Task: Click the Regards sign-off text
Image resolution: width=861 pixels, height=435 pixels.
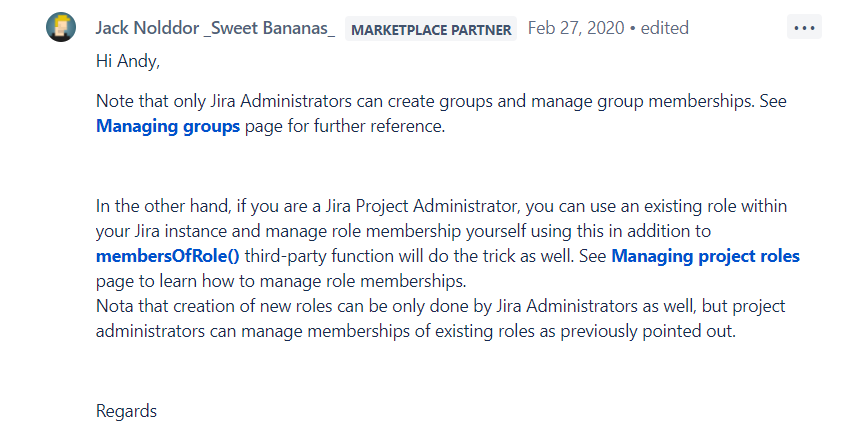Action: click(x=126, y=411)
